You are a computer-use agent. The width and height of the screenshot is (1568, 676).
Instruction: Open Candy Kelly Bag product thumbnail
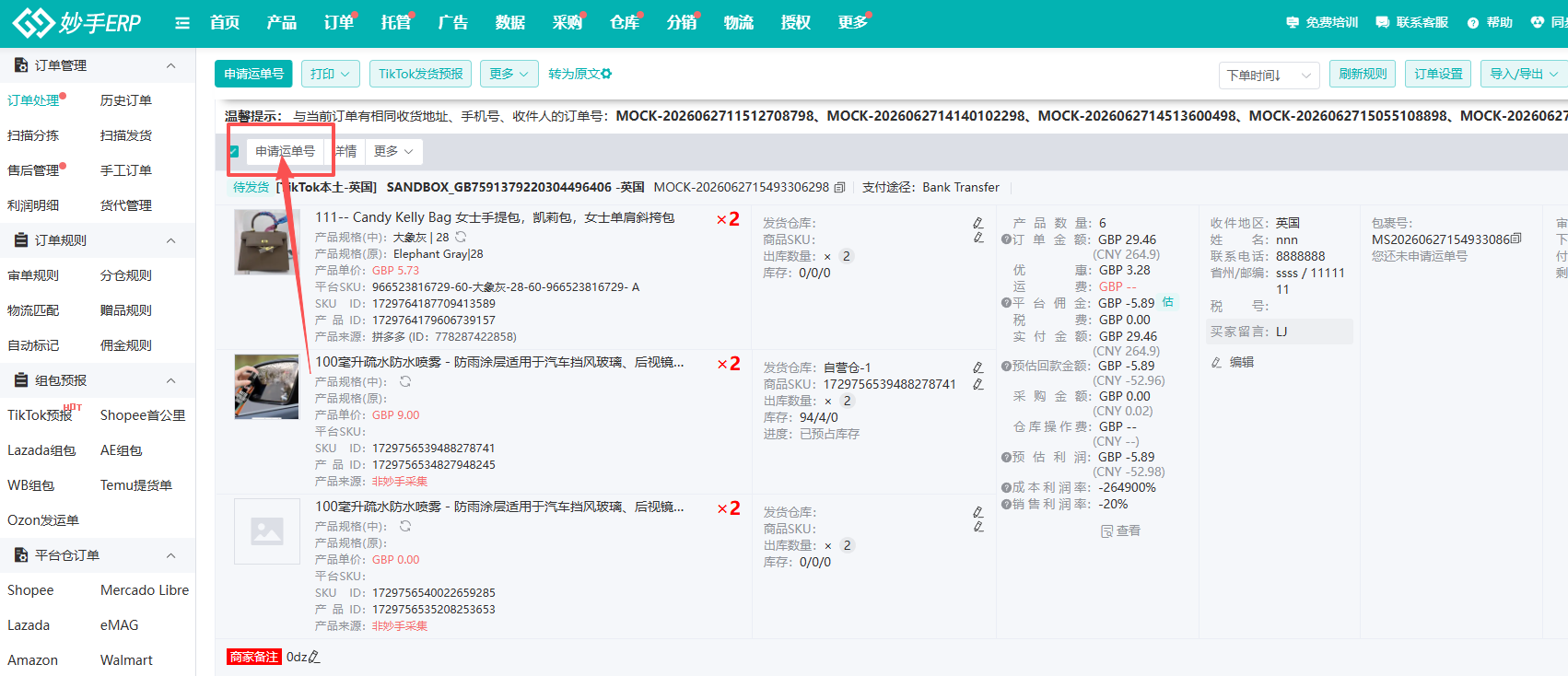coord(267,242)
